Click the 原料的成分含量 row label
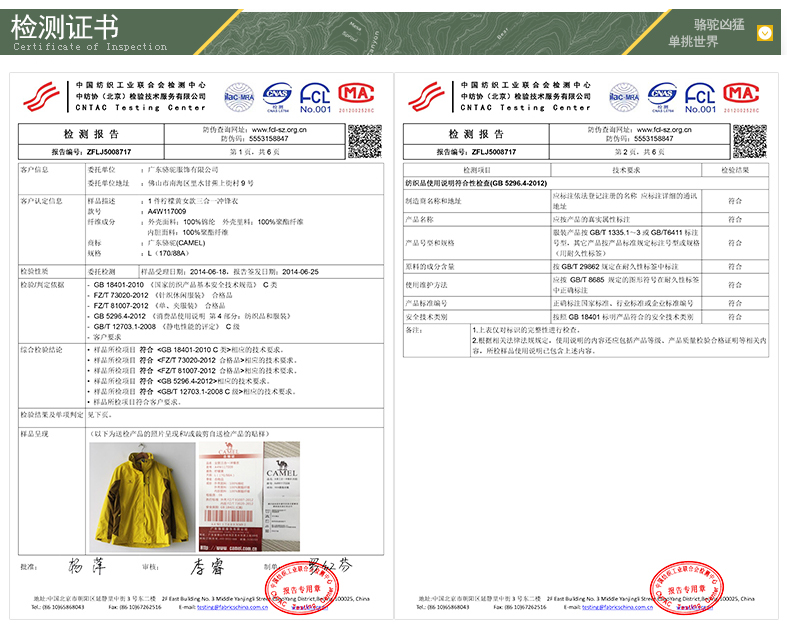This screenshot has width=787, height=632. [x=430, y=267]
